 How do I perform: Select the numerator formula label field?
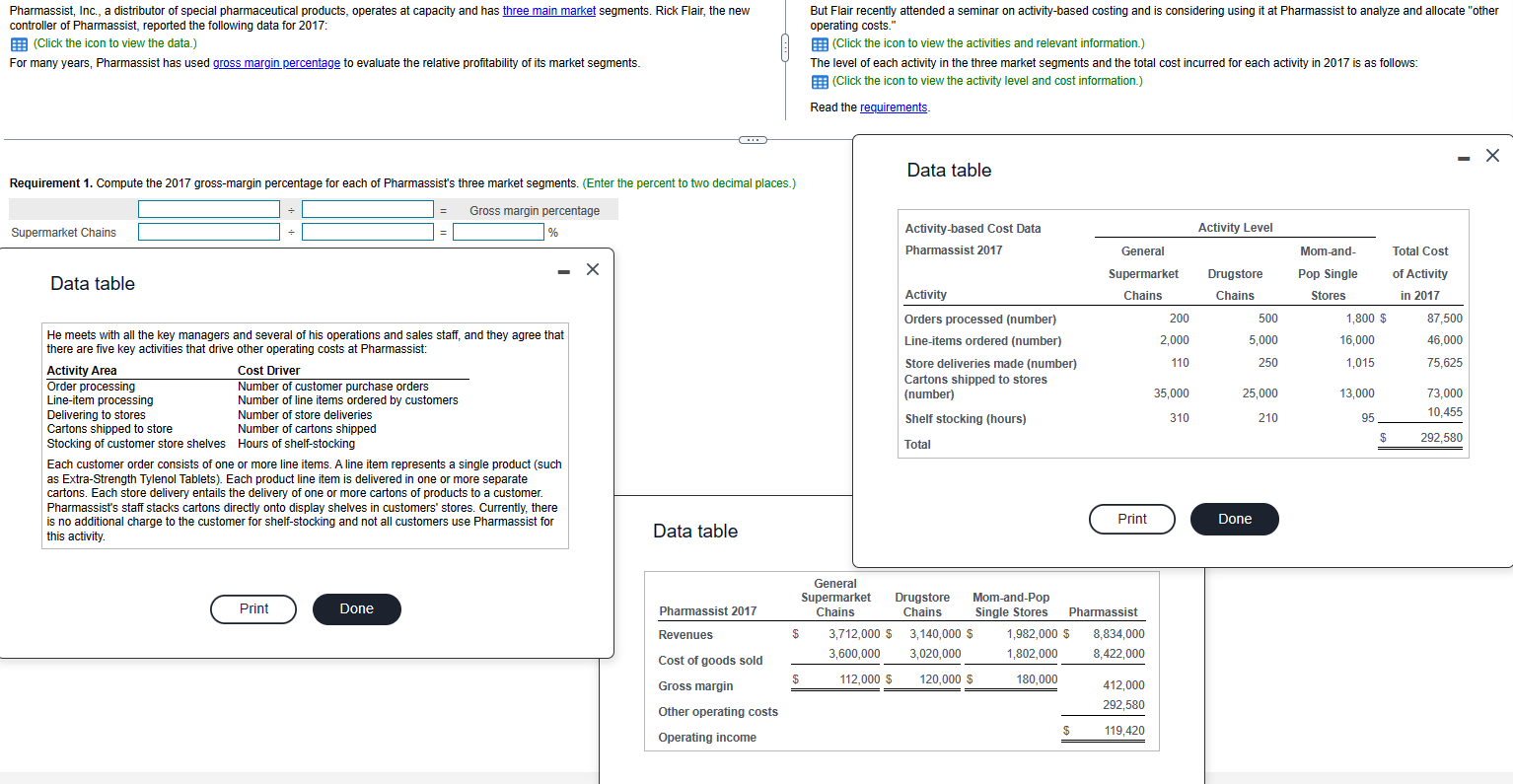pos(209,209)
